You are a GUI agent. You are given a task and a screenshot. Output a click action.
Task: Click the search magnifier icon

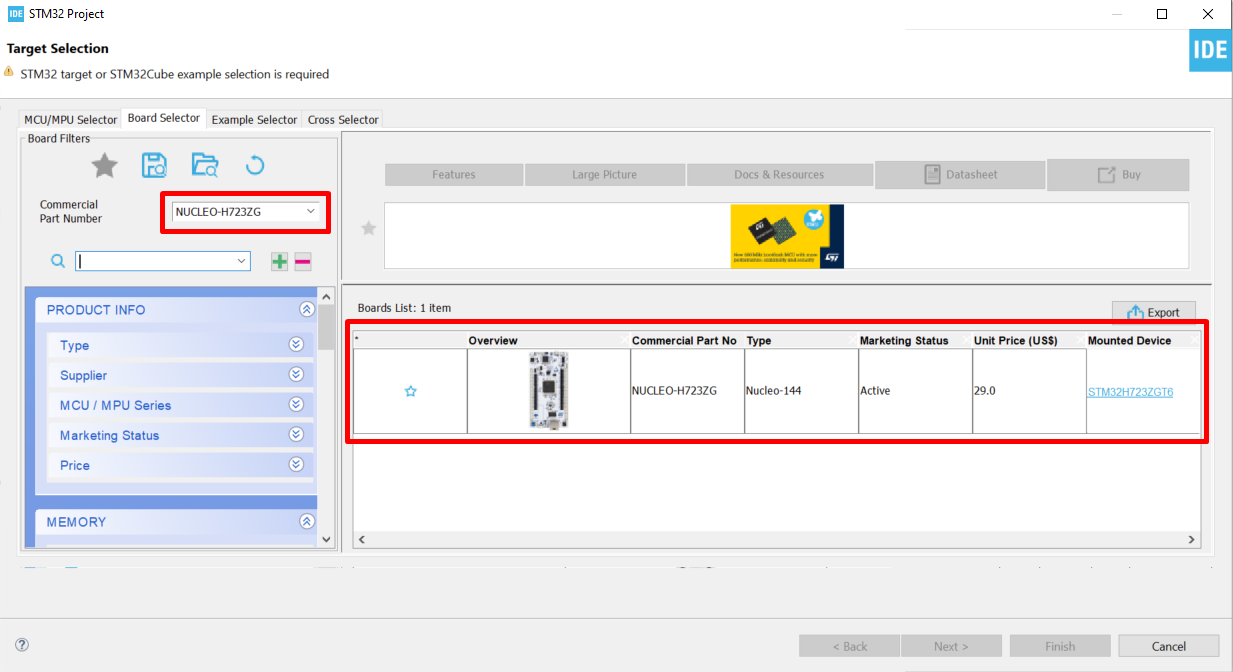pyautogui.click(x=57, y=260)
